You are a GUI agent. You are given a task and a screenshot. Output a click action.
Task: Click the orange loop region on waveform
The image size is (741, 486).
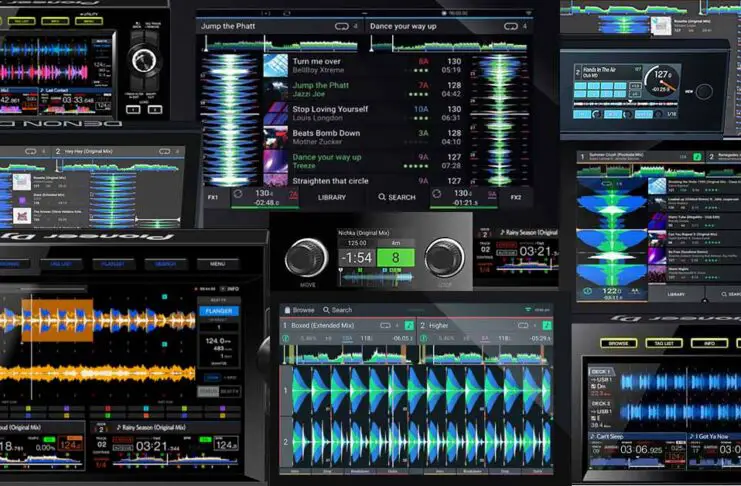point(57,320)
